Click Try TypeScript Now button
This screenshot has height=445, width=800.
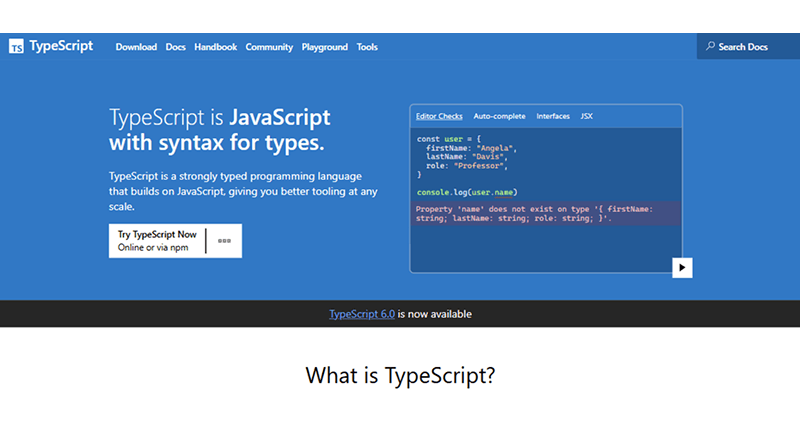157,241
